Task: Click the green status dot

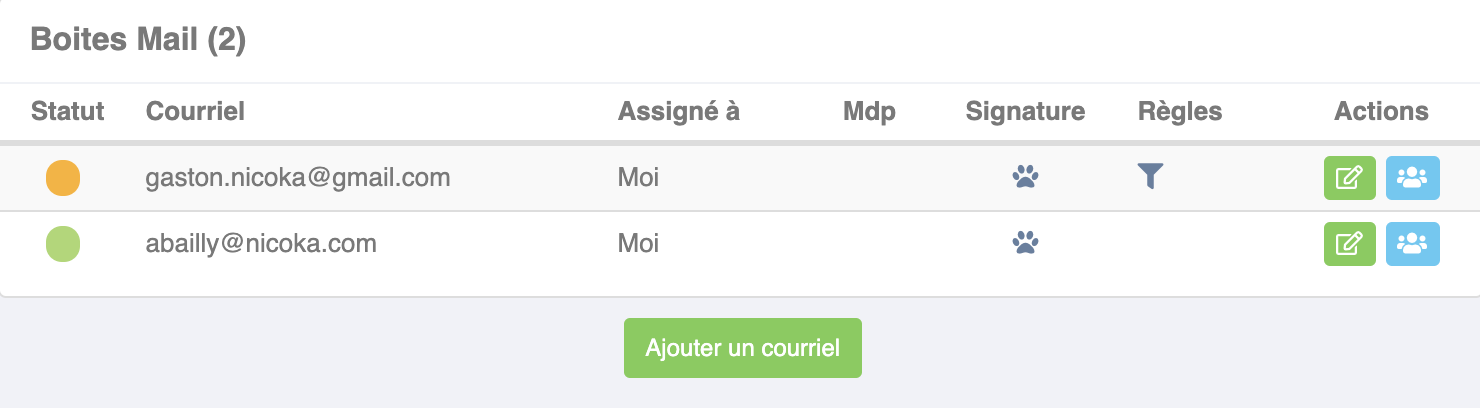Action: click(63, 244)
